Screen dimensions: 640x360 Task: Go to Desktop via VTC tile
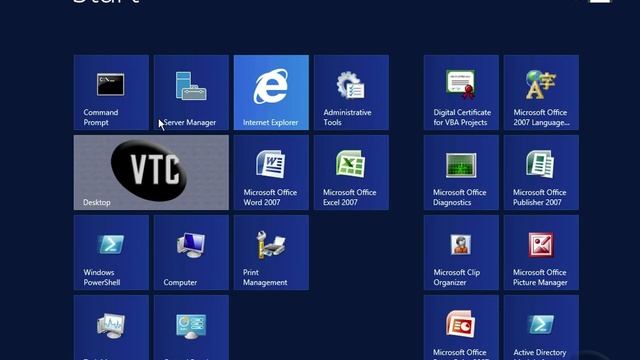(151, 172)
